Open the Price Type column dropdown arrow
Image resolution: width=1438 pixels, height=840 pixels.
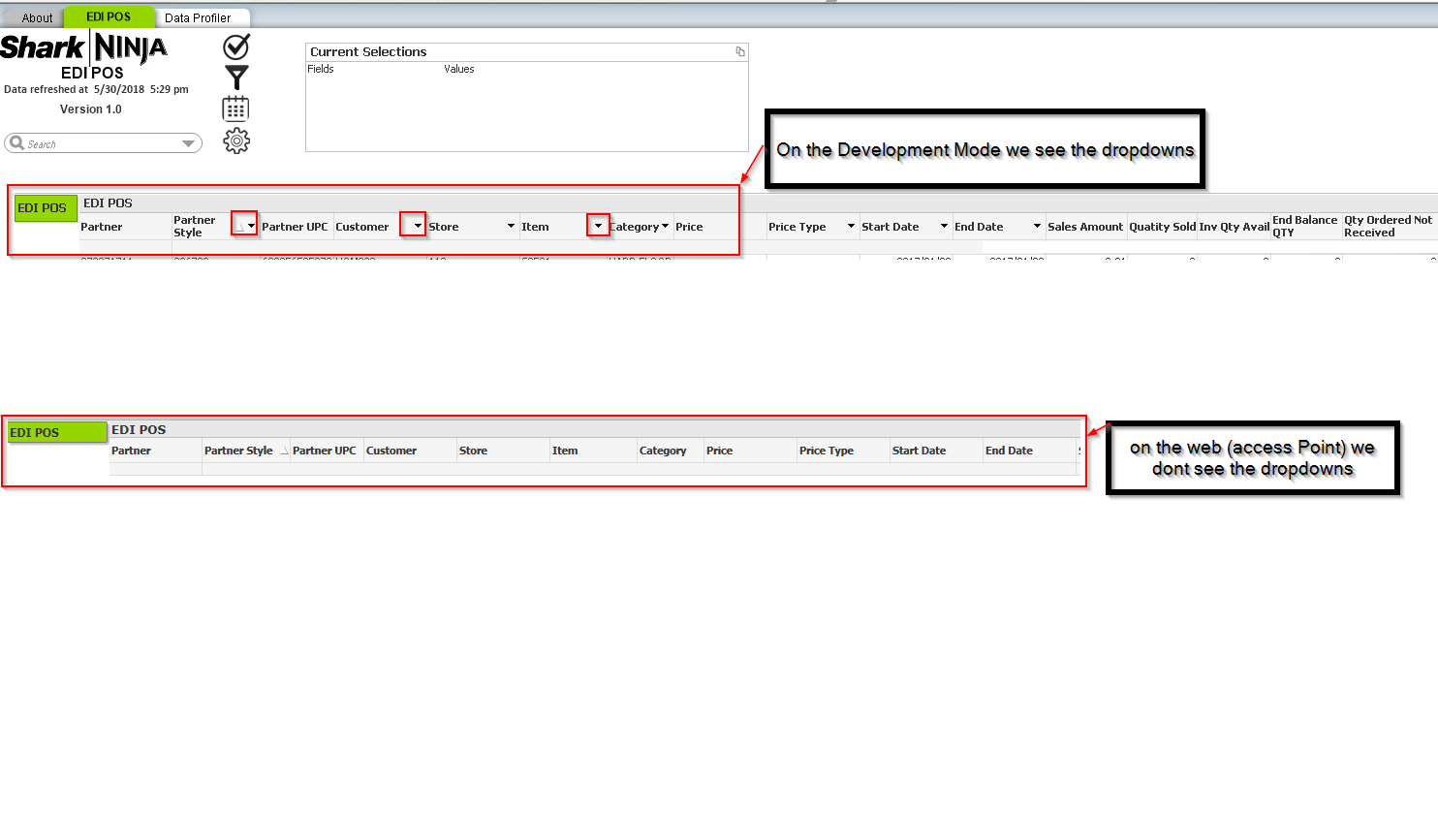pos(851,227)
